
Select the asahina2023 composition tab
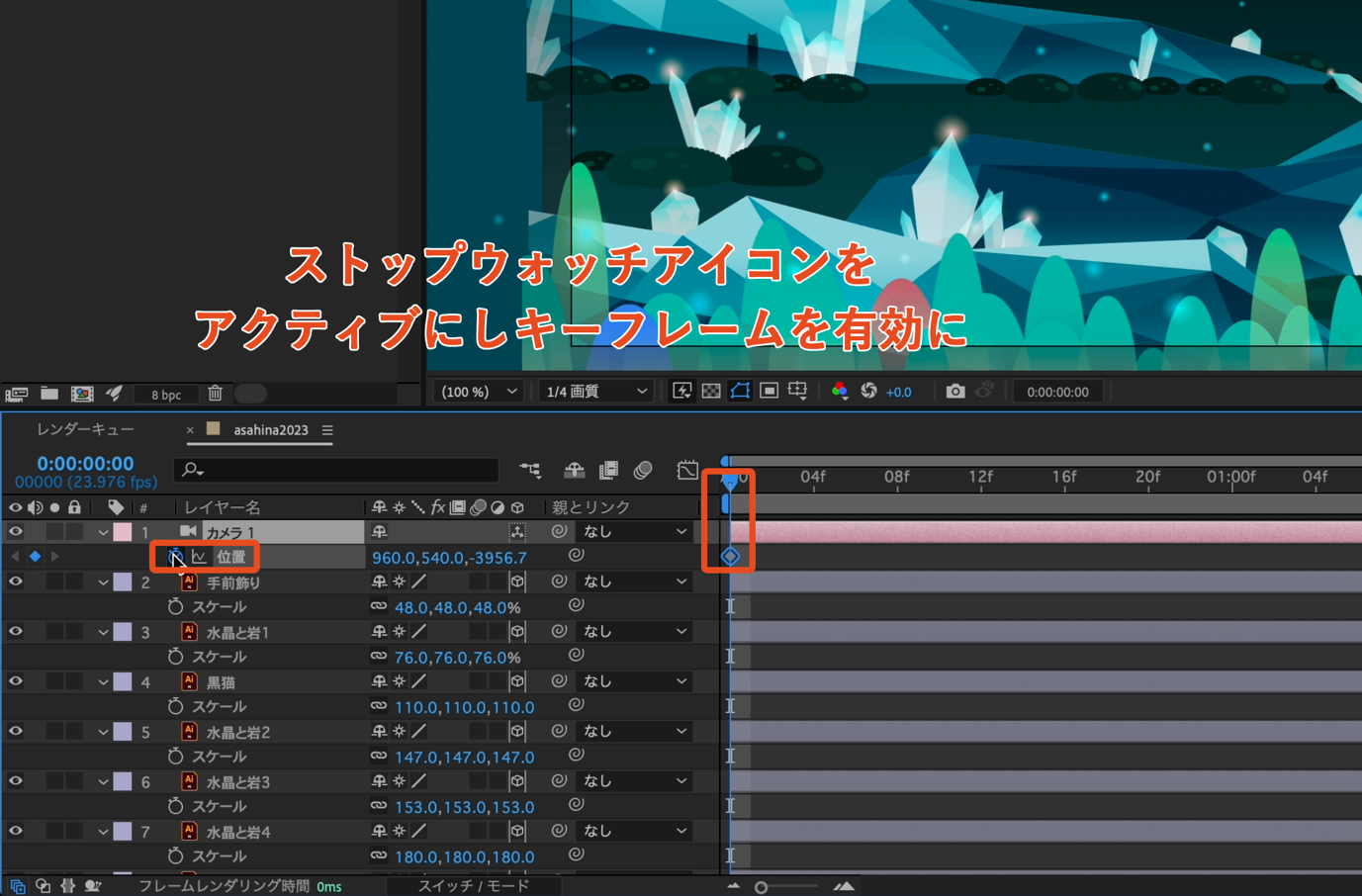click(x=271, y=430)
